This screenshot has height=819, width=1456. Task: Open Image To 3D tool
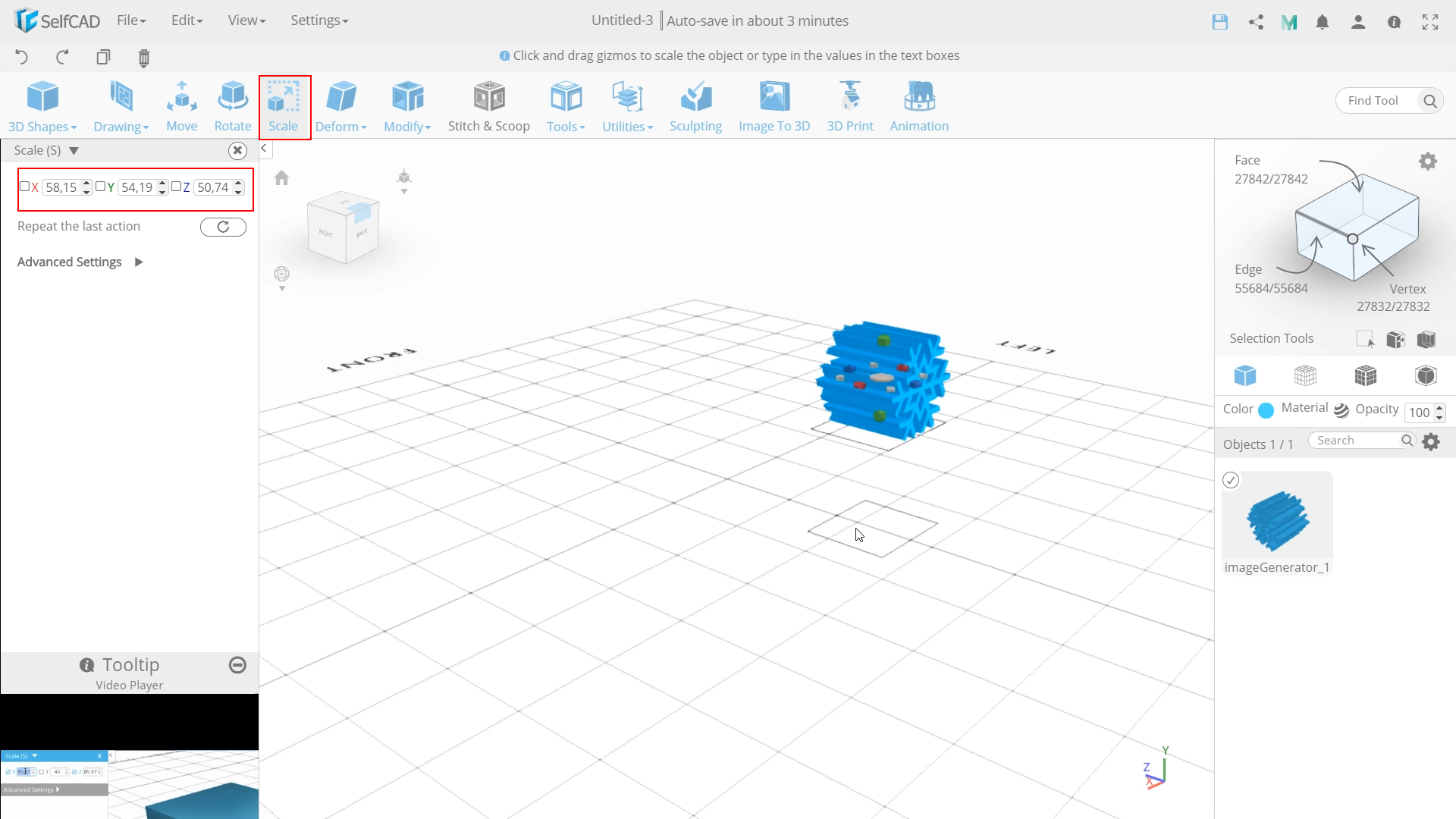tap(774, 104)
